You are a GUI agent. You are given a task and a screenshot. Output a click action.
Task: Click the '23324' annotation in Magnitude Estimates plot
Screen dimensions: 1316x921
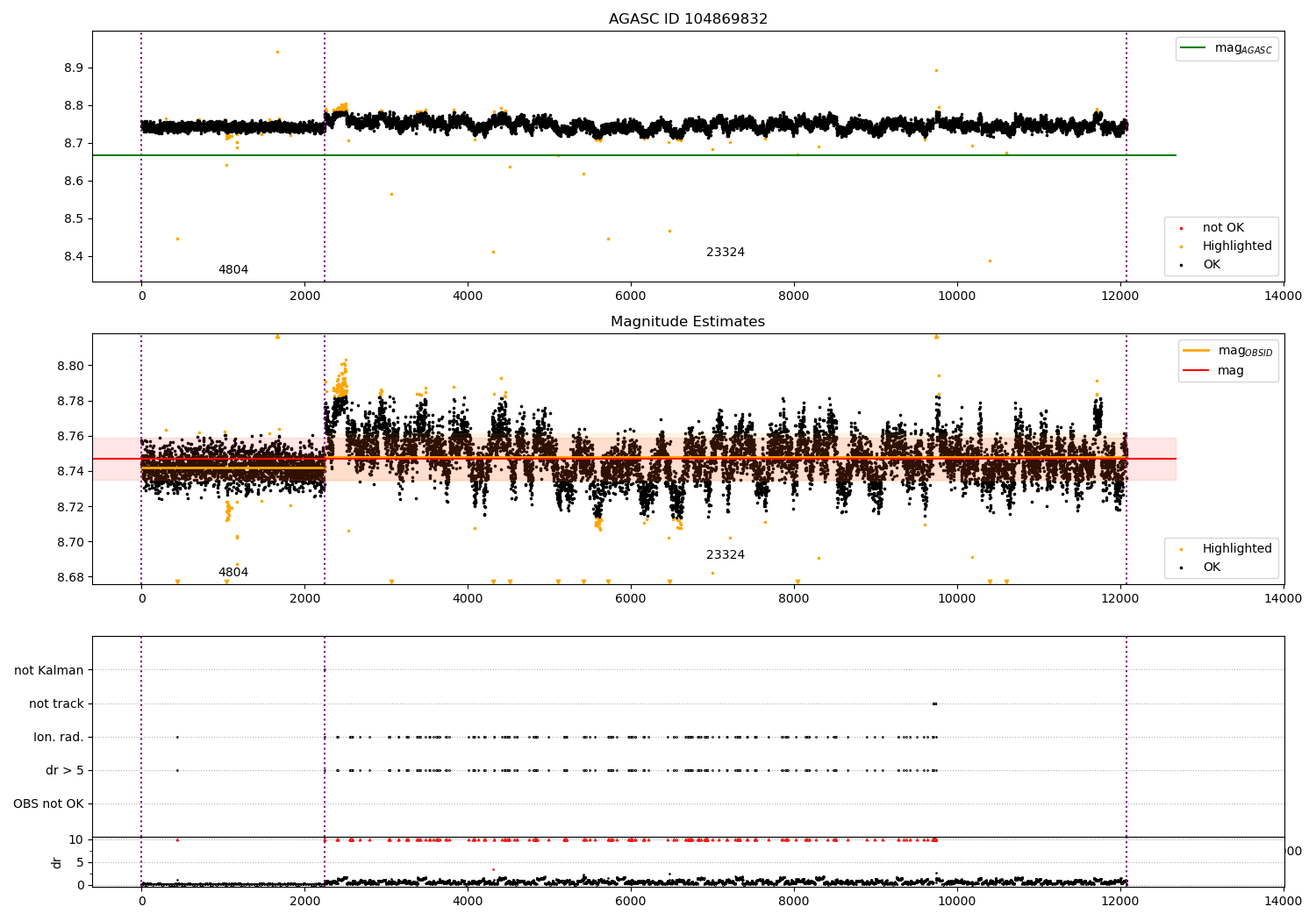pyautogui.click(x=726, y=555)
